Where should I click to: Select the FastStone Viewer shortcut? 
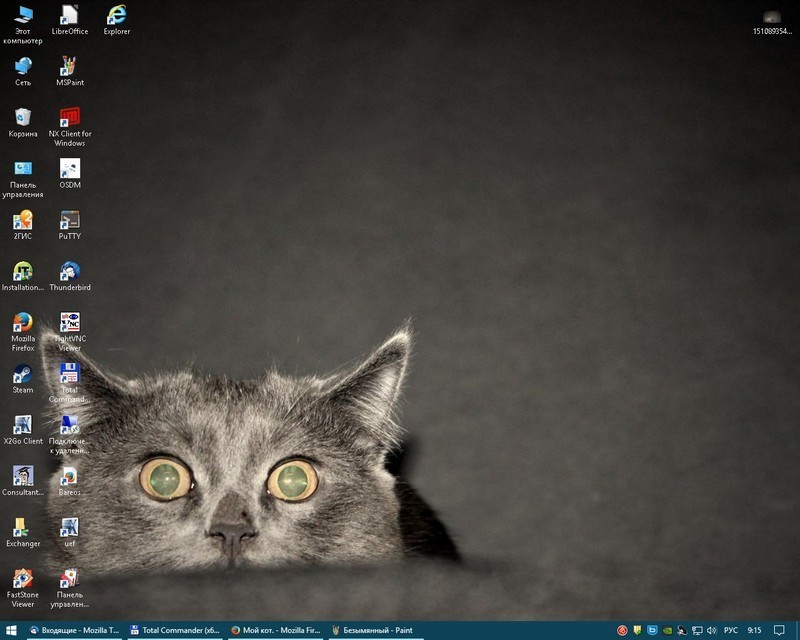coord(22,580)
